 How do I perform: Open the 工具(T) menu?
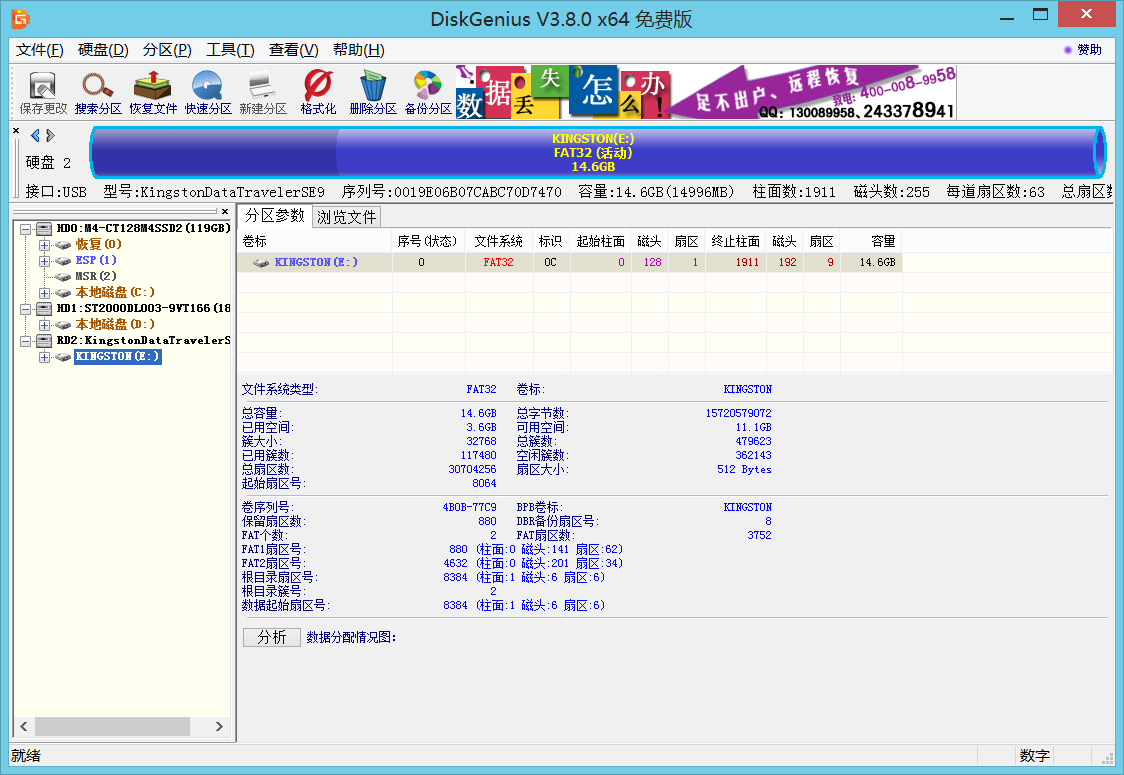pos(230,50)
